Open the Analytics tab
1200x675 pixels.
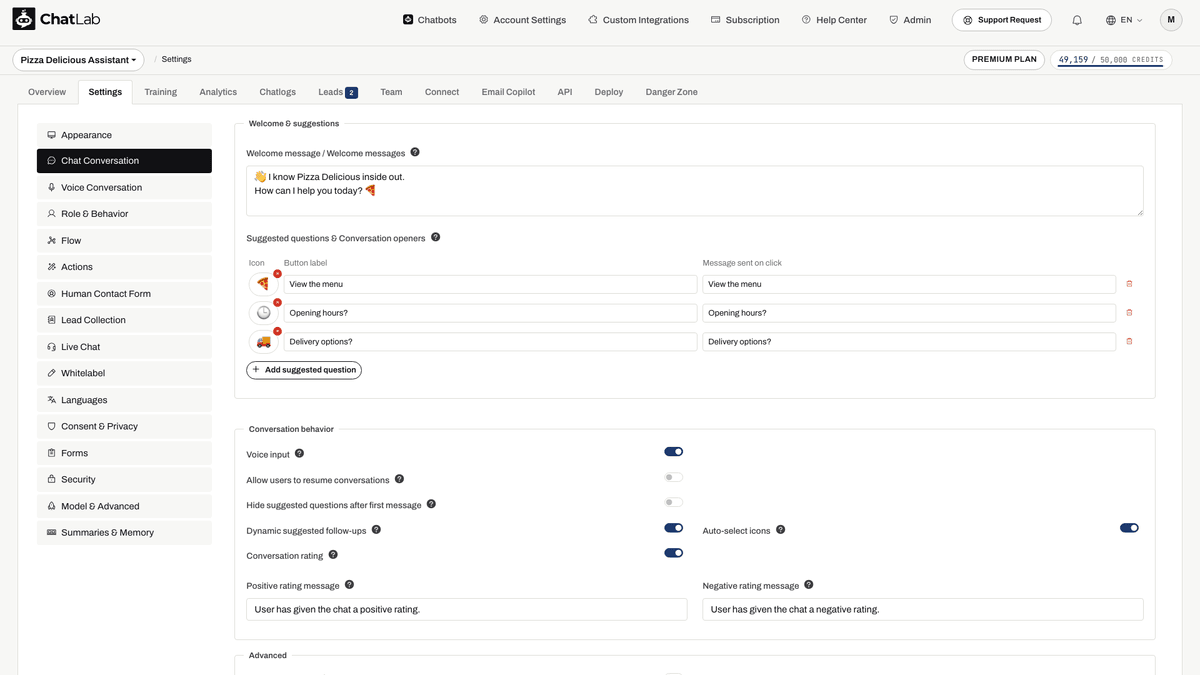click(218, 92)
